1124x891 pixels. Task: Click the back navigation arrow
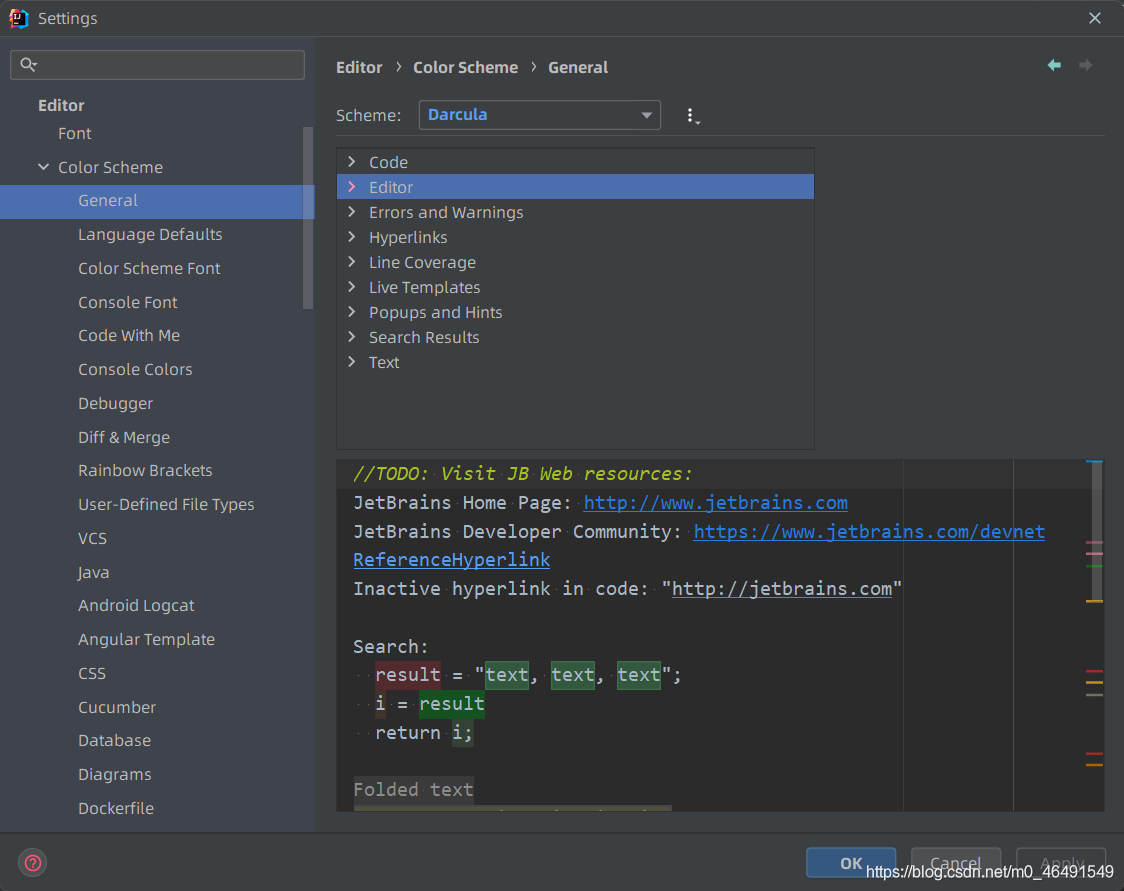pyautogui.click(x=1054, y=65)
